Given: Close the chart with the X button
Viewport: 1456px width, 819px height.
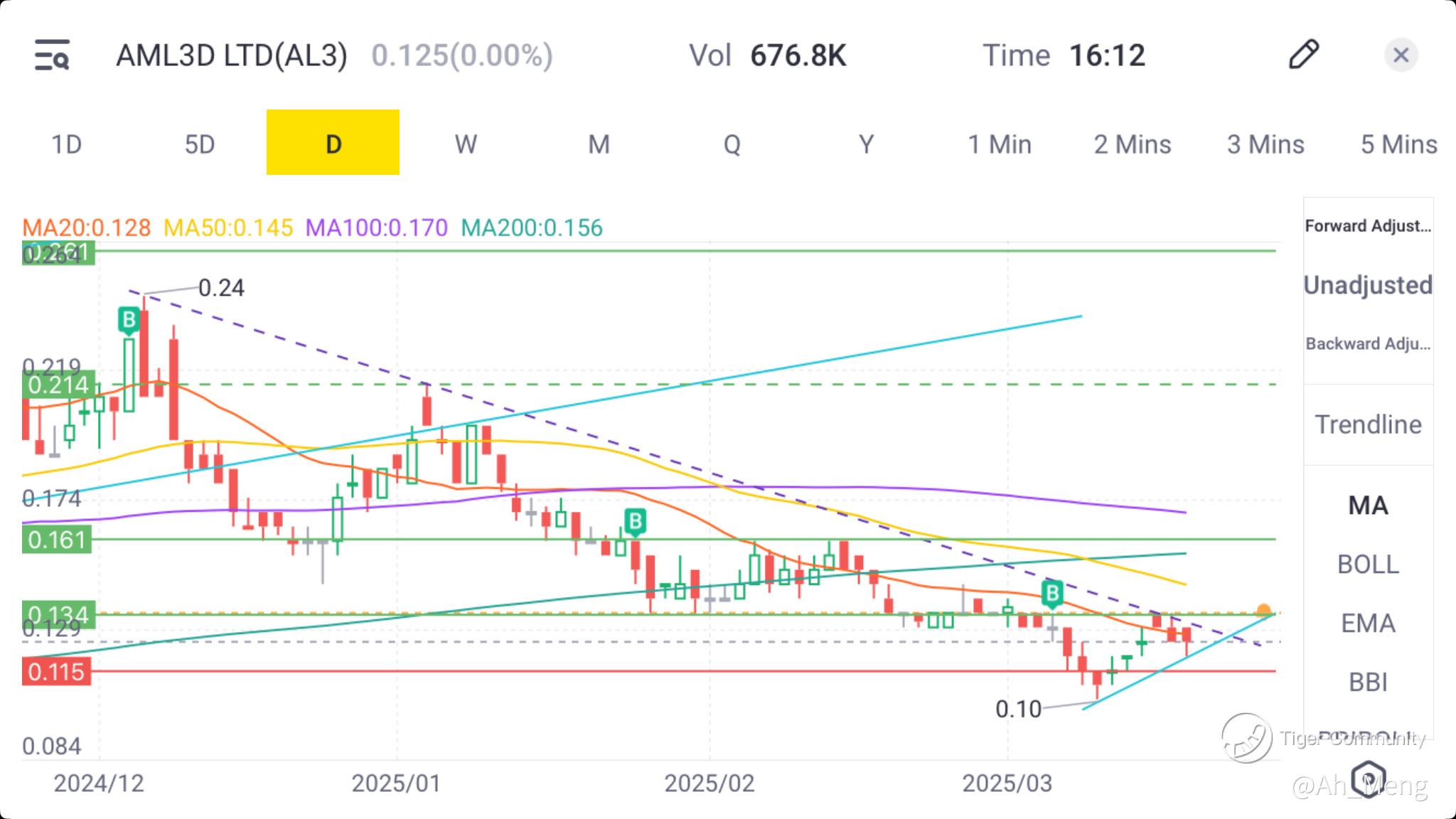Looking at the screenshot, I should point(1401,55).
